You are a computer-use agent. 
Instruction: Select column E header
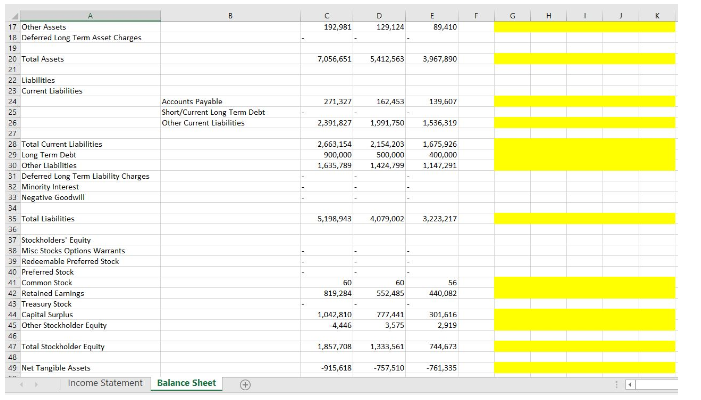click(x=432, y=16)
